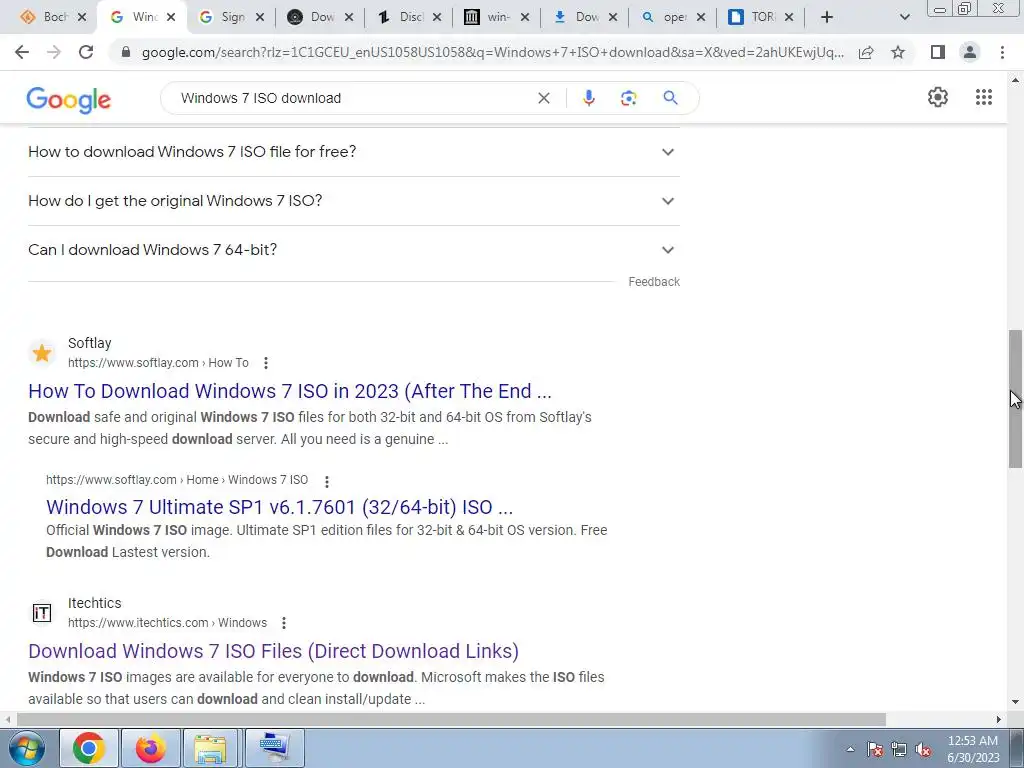Launch Firefox from the taskbar
The image size is (1024, 768).
150,748
